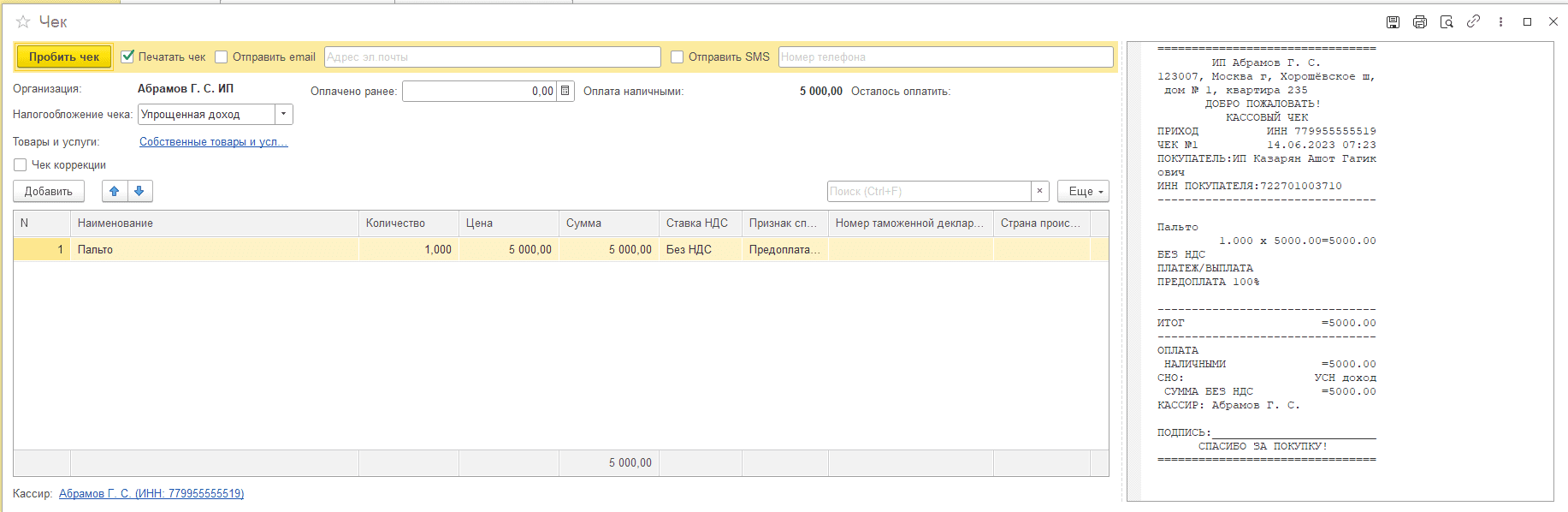The image size is (1568, 512).
Task: Enable Отправить email checkbox
Action: (222, 57)
